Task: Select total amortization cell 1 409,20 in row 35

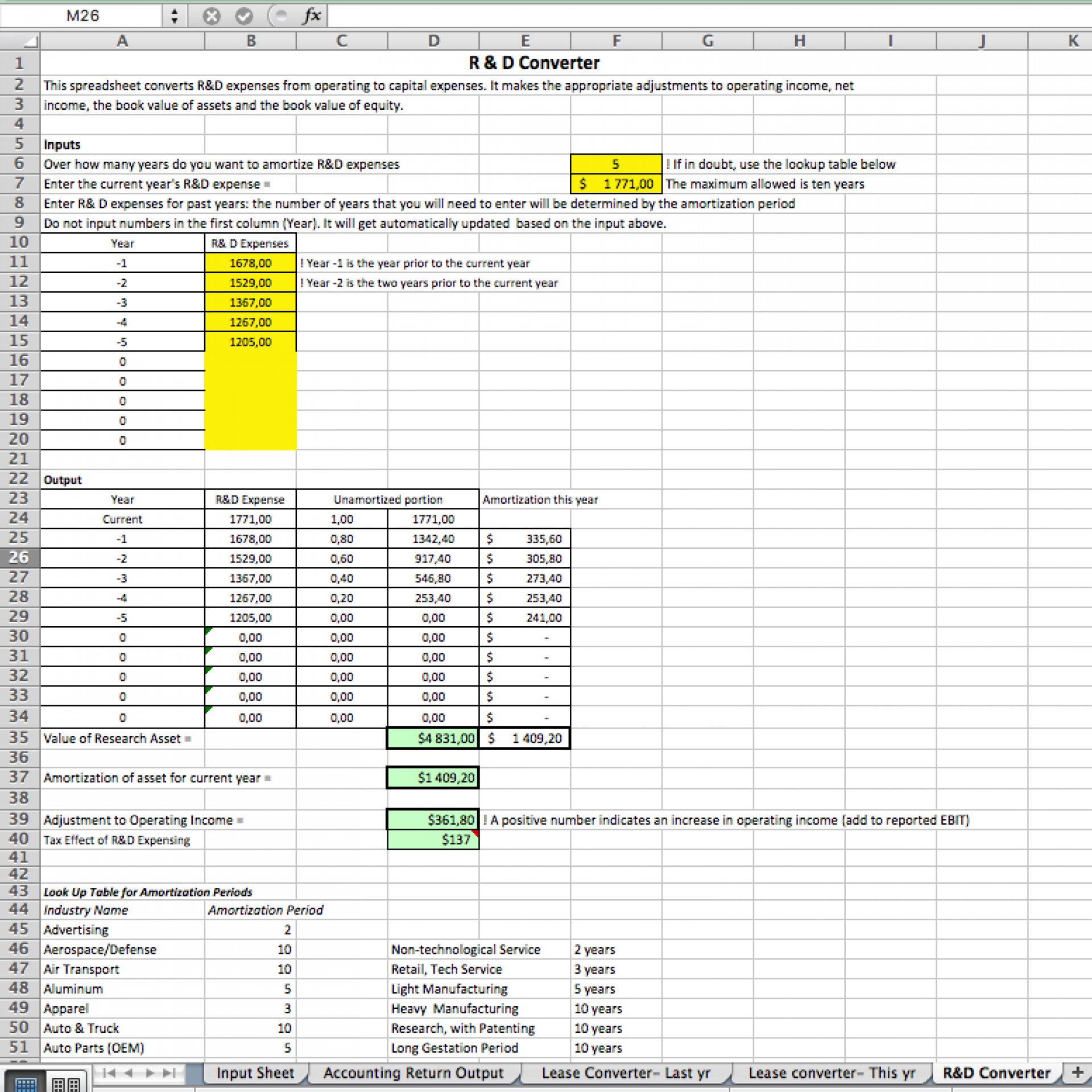Action: pyautogui.click(x=524, y=738)
